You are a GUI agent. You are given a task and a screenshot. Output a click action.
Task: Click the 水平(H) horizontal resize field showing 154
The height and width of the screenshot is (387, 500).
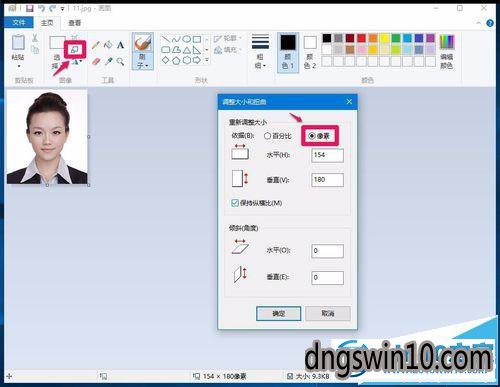pyautogui.click(x=327, y=155)
